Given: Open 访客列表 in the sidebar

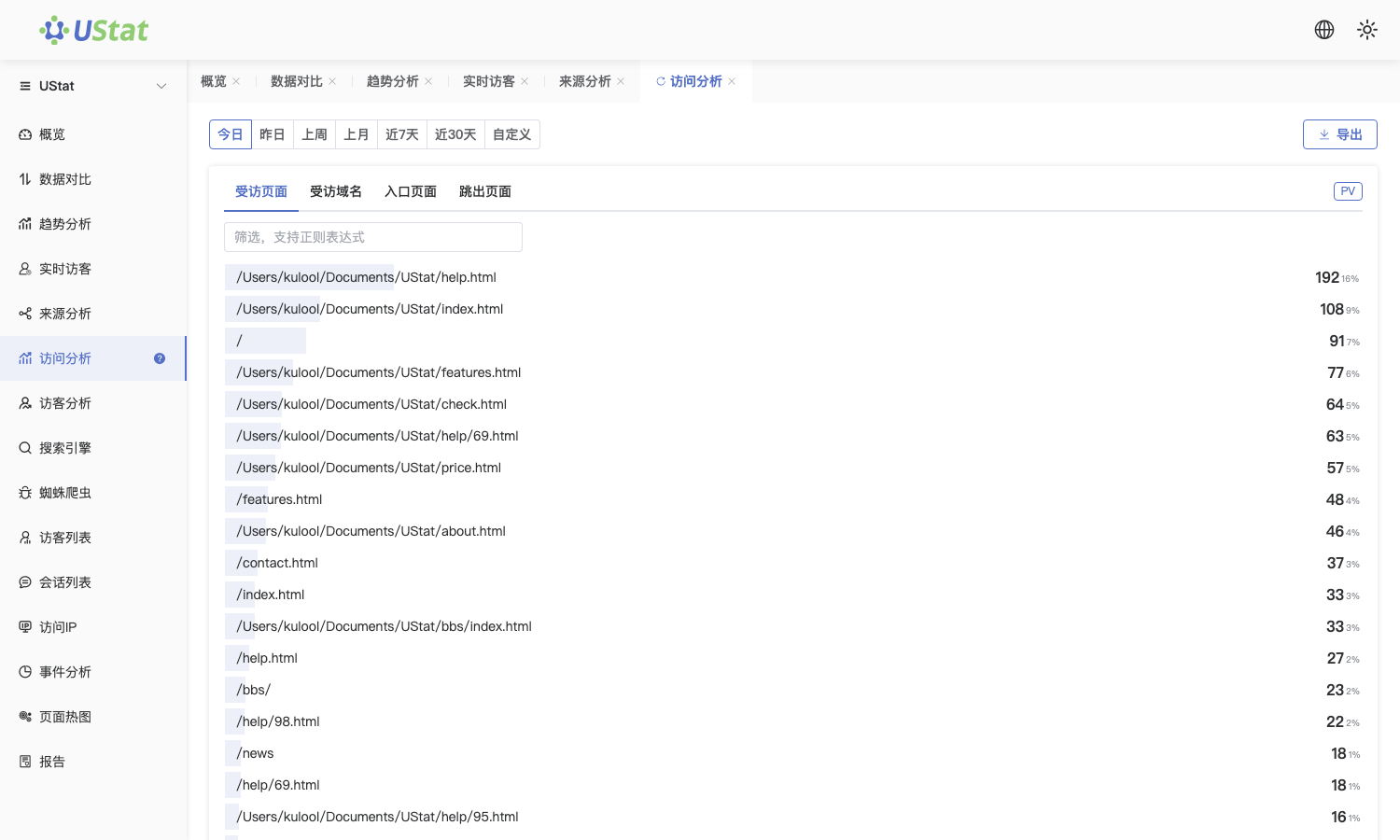Looking at the screenshot, I should (93, 538).
